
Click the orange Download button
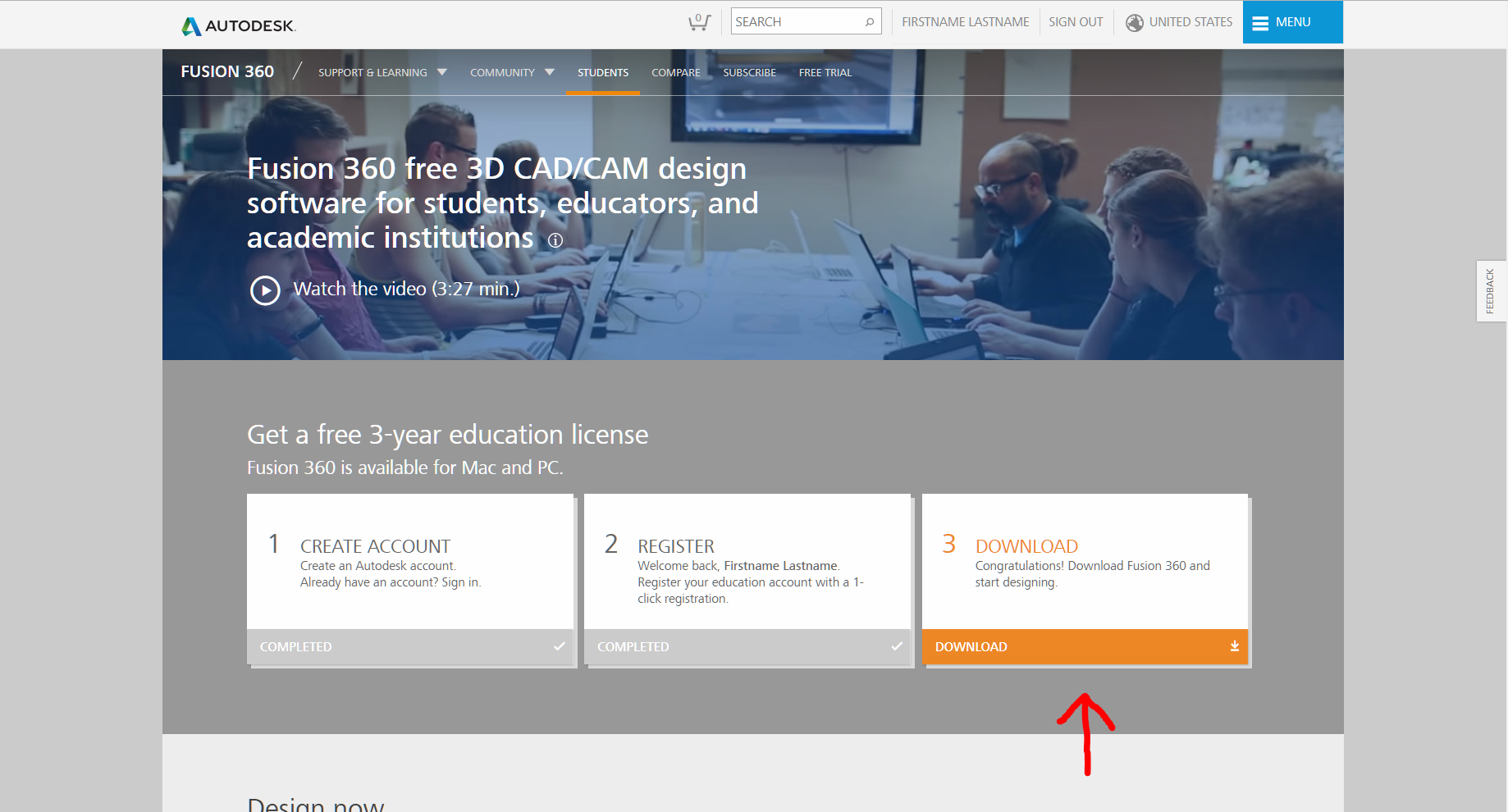pyautogui.click(x=1083, y=646)
